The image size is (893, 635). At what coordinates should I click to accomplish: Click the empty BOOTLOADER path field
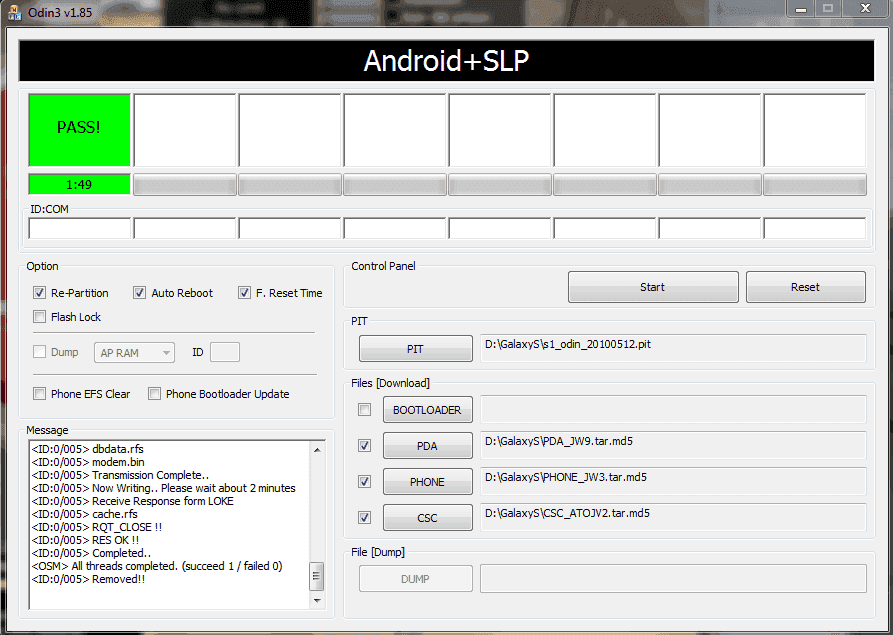[673, 409]
